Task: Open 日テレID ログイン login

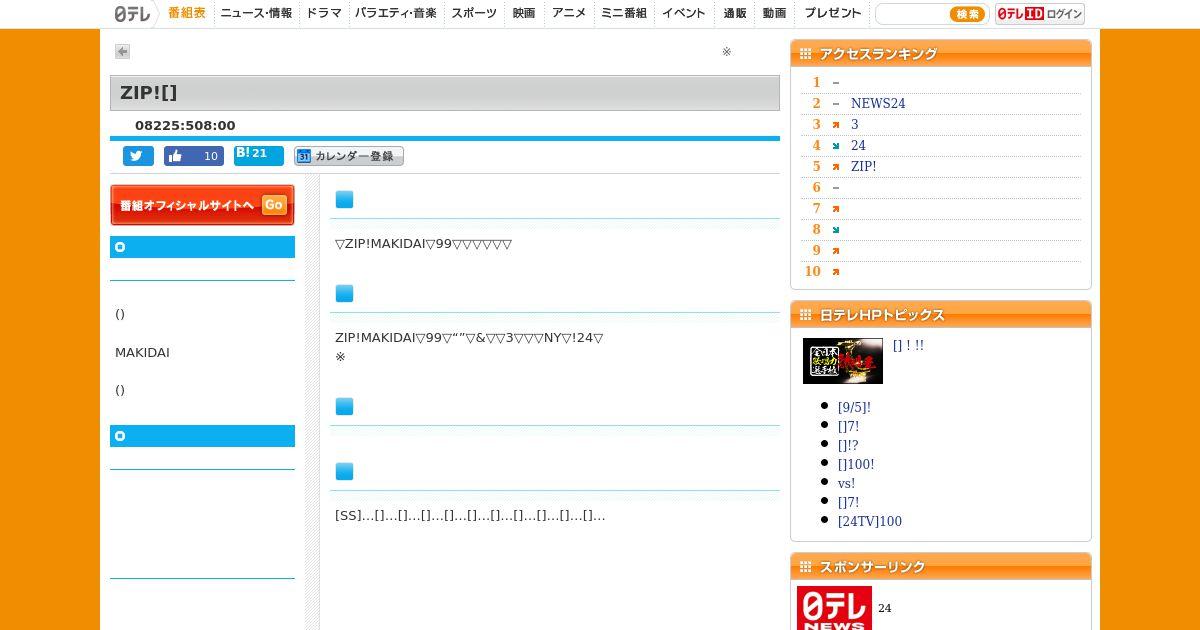Action: click(x=1040, y=14)
